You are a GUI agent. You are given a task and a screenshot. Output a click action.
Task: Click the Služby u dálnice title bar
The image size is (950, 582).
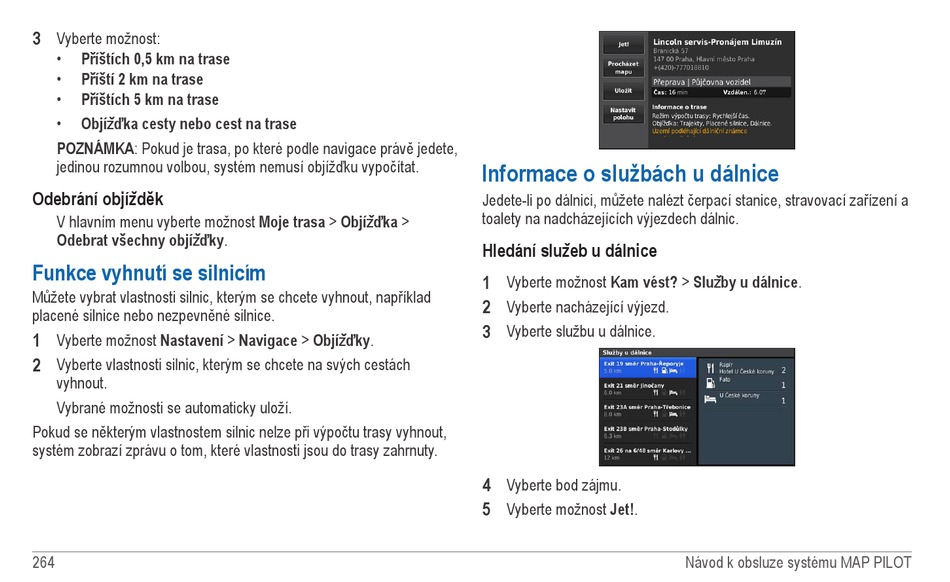[x=697, y=352]
